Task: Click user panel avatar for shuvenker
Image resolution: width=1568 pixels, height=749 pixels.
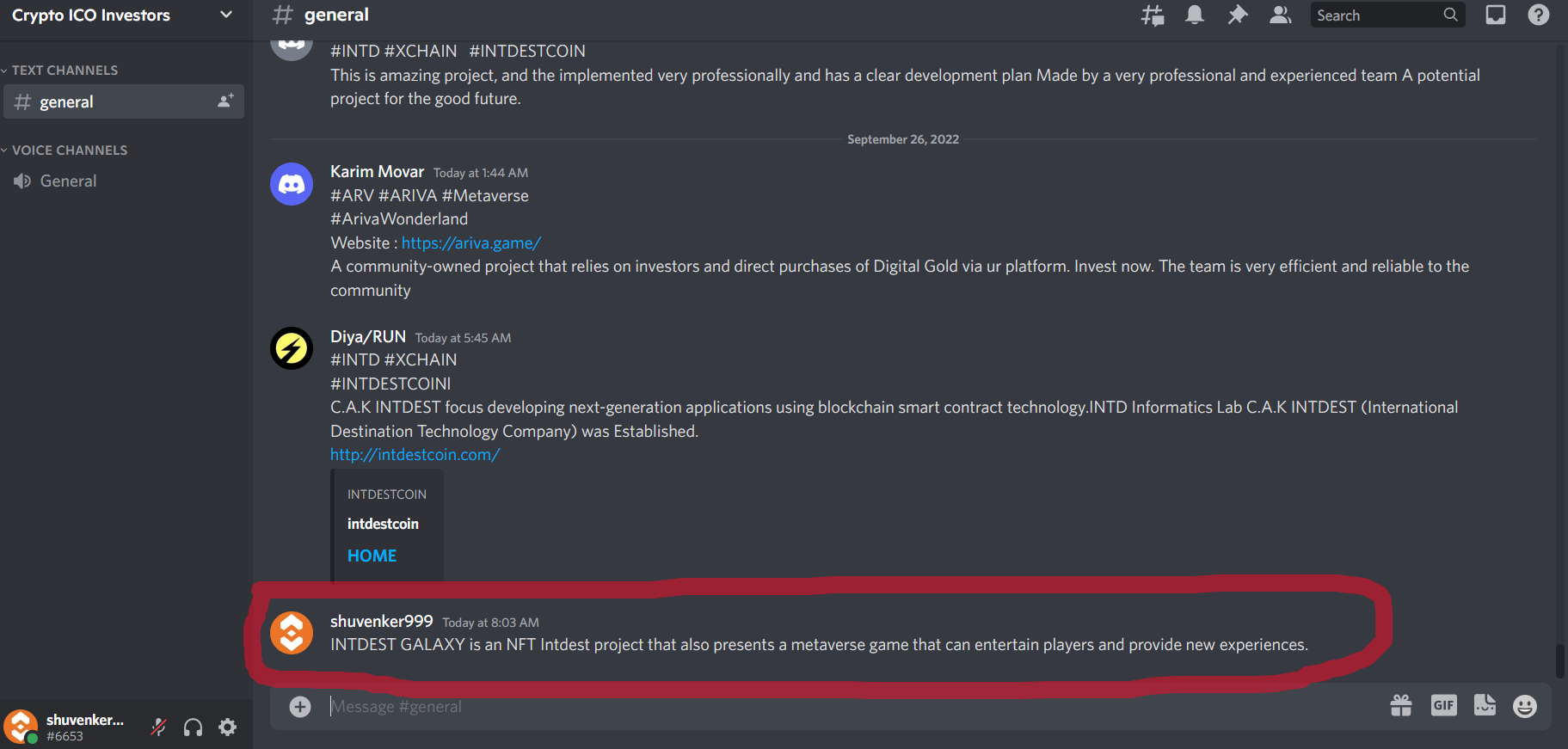Action: [x=21, y=727]
